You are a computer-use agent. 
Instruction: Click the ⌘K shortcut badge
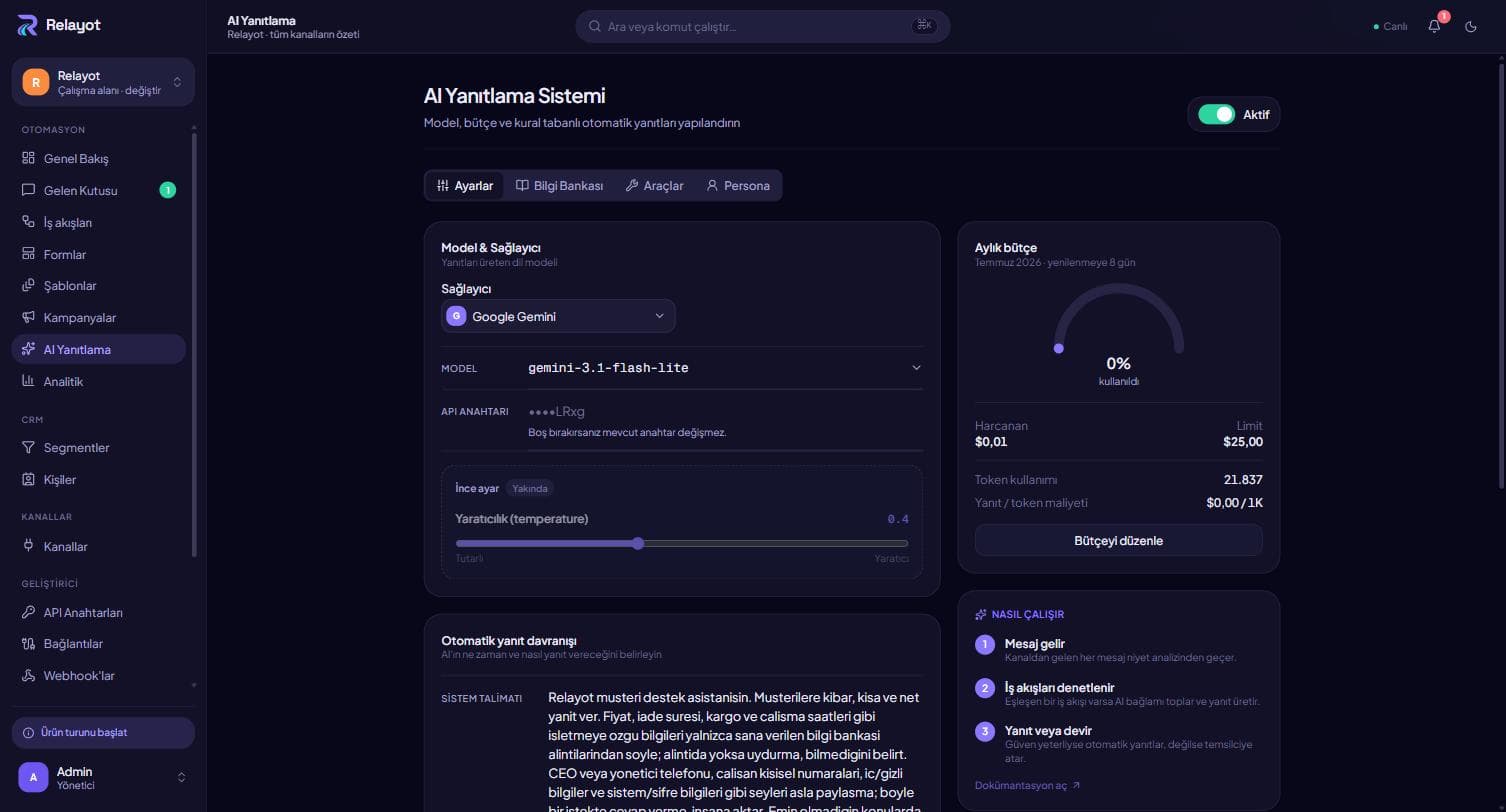pos(924,26)
